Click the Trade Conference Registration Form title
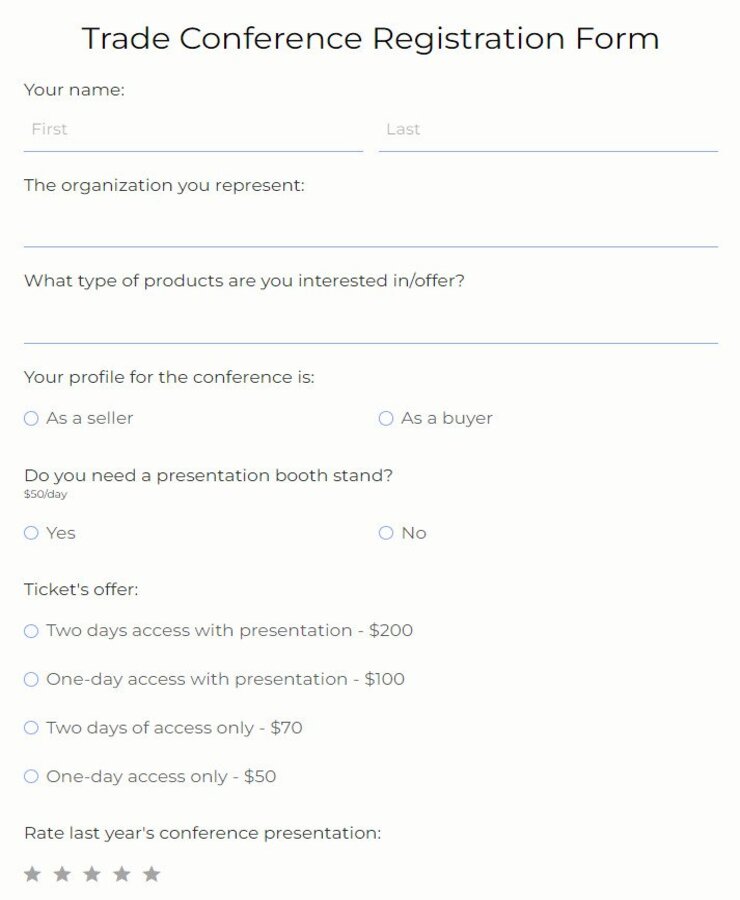Viewport: 740px width, 900px height. pyautogui.click(x=370, y=38)
